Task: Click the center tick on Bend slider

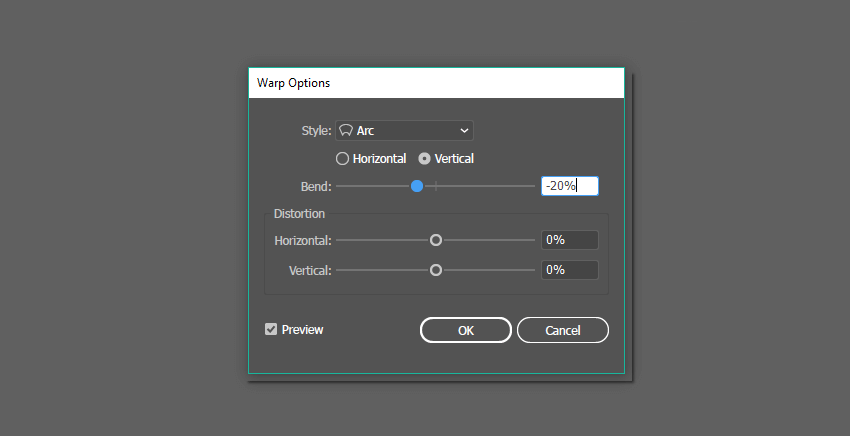Action: click(x=436, y=185)
